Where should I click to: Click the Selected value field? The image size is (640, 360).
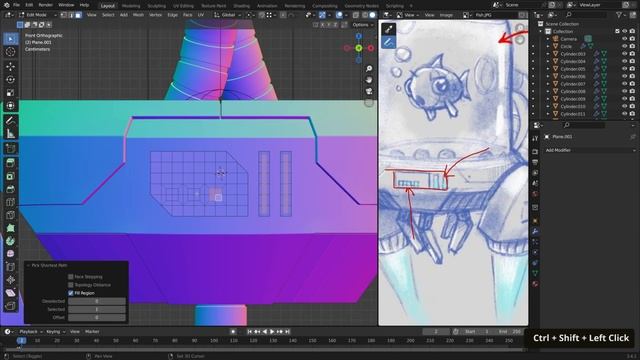click(x=97, y=309)
